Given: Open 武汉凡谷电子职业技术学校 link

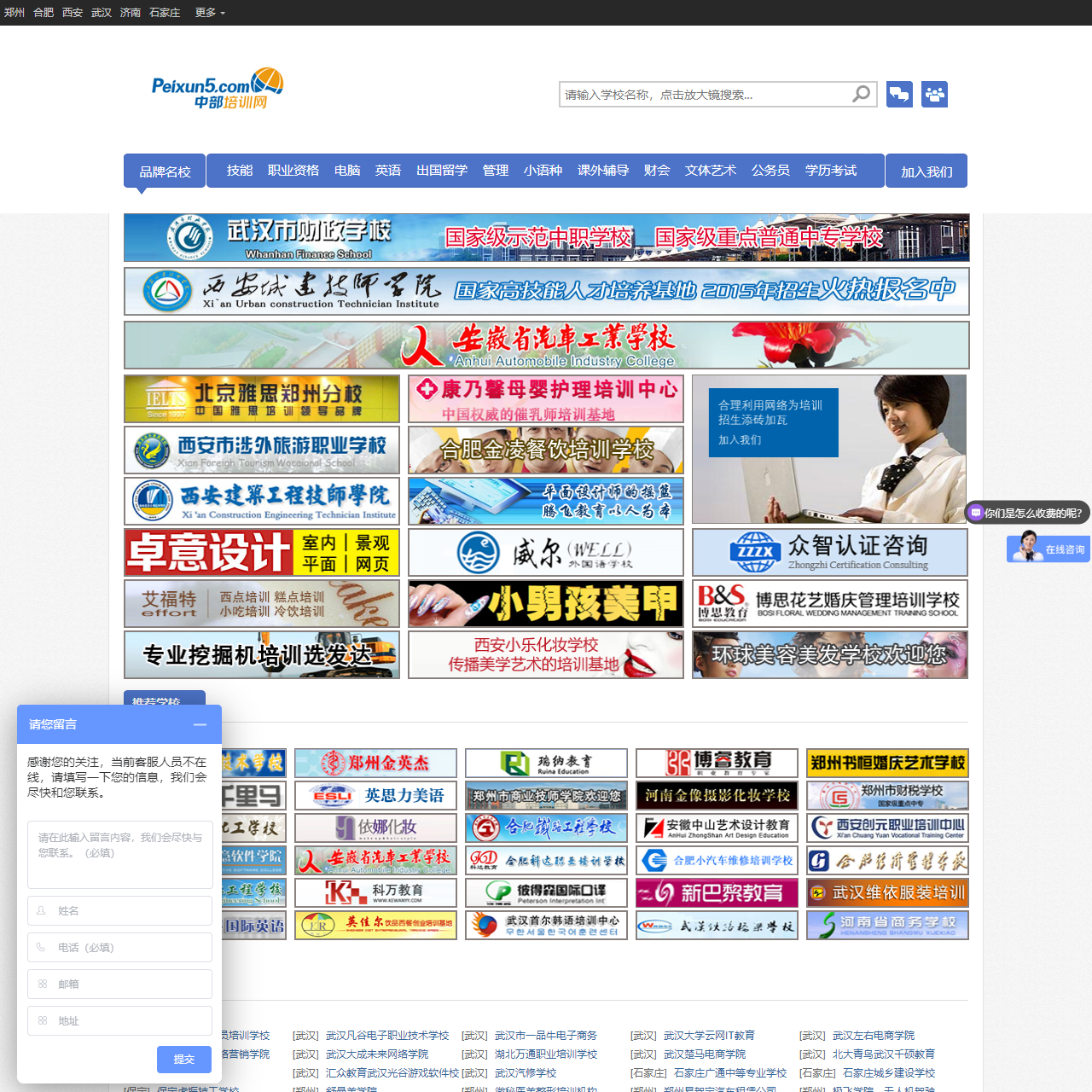Looking at the screenshot, I should coord(387,1036).
